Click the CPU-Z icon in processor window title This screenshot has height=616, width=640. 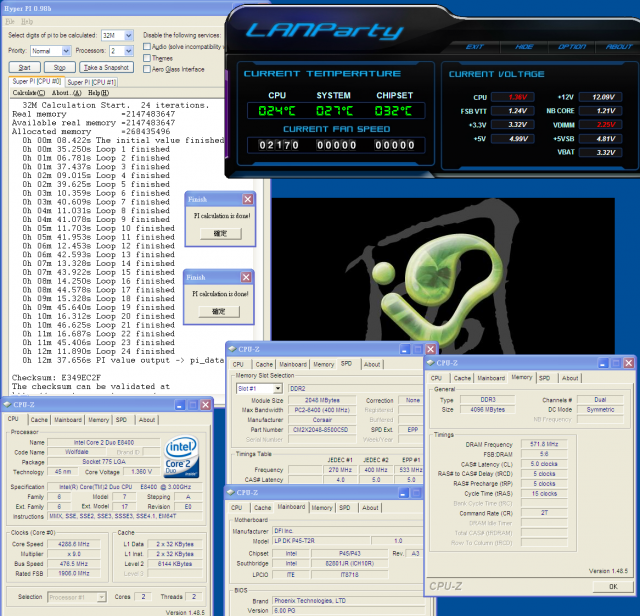(7, 405)
